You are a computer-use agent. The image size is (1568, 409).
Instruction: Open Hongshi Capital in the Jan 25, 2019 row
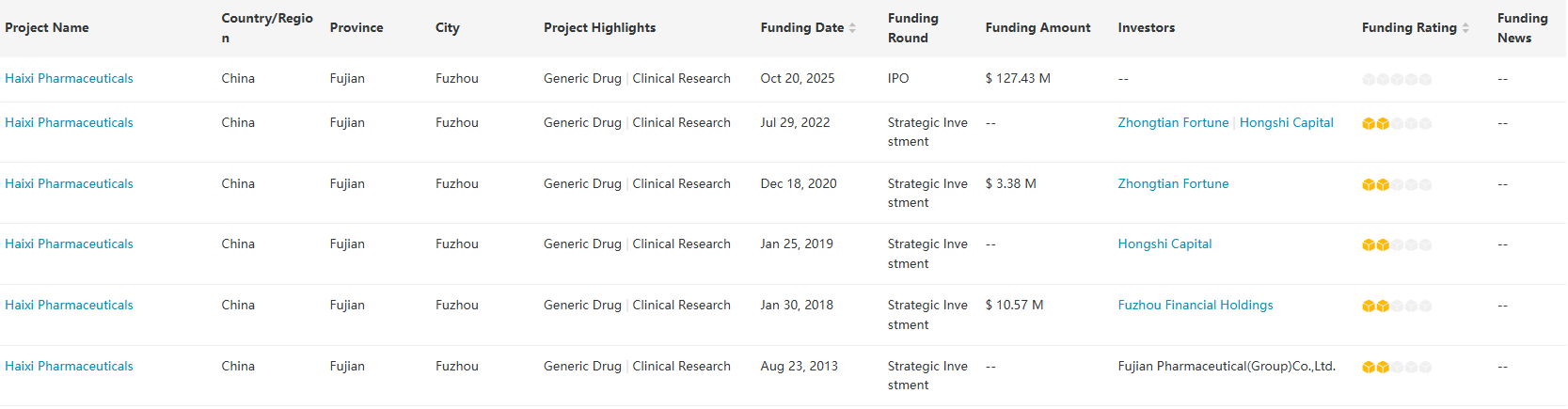click(1164, 244)
